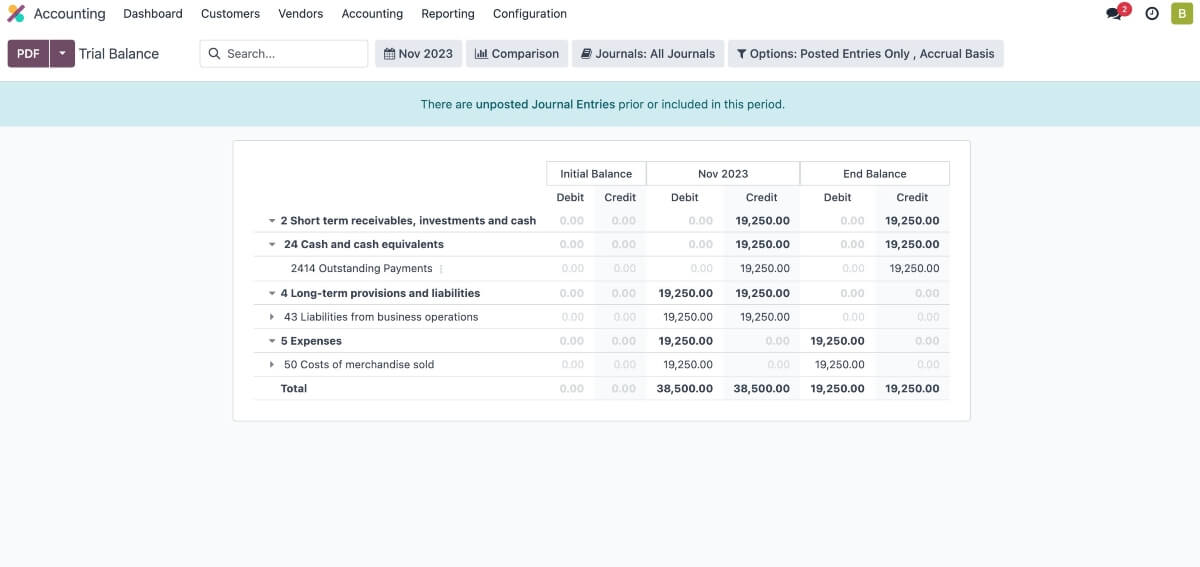Follow the unposted Journal Entries link
Image resolution: width=1200 pixels, height=567 pixels.
[x=545, y=104]
